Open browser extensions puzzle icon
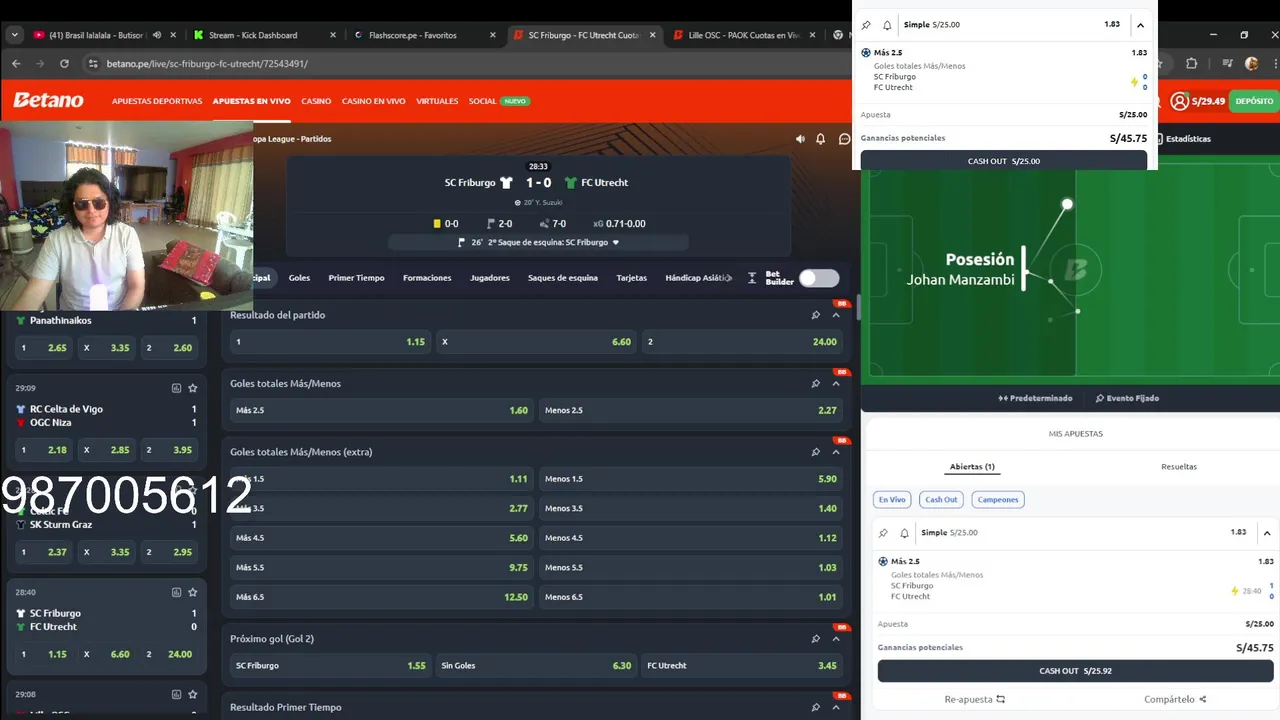Viewport: 1280px width, 720px height. pyautogui.click(x=1191, y=63)
